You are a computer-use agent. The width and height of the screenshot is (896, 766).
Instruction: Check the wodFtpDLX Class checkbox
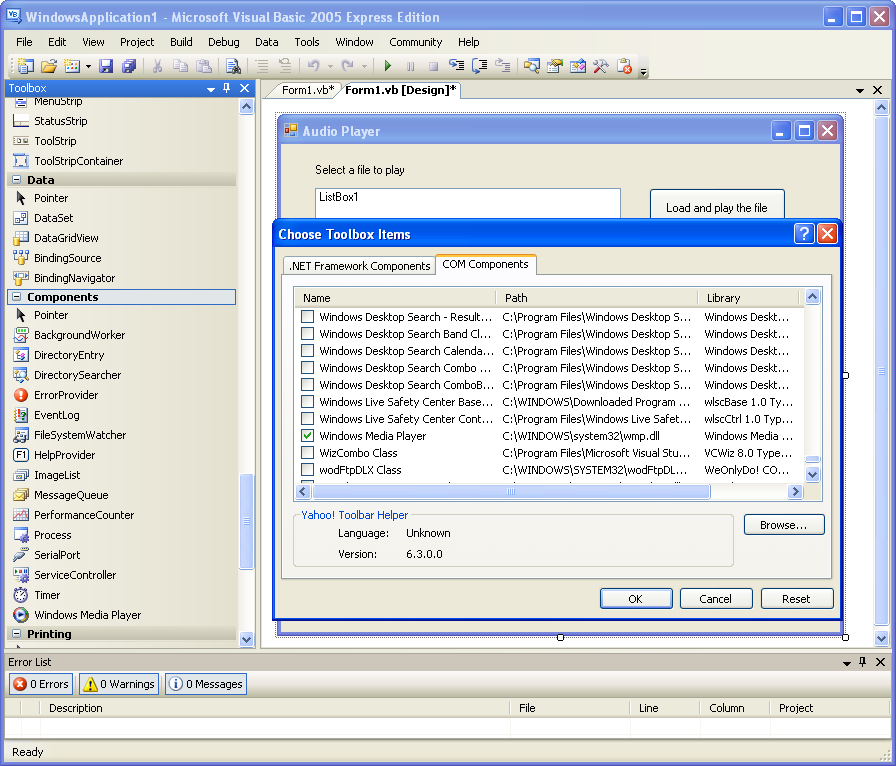coord(307,470)
